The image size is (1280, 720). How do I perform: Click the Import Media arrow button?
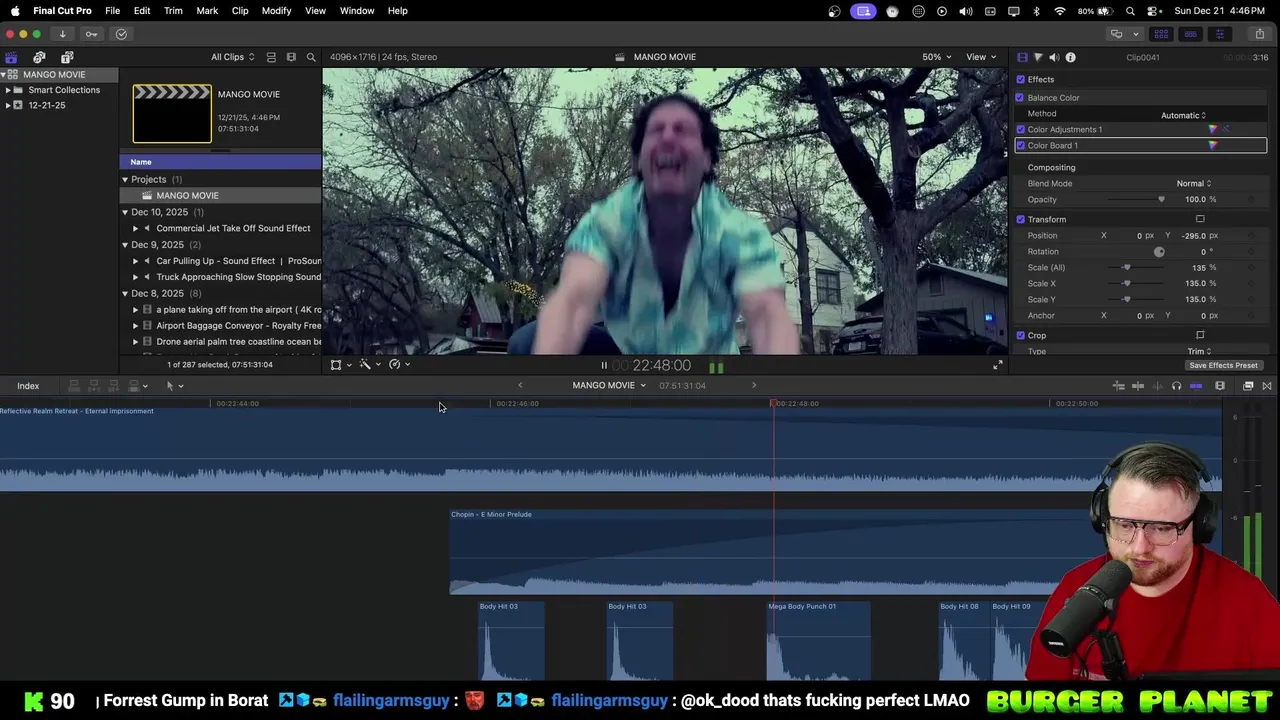tap(62, 34)
